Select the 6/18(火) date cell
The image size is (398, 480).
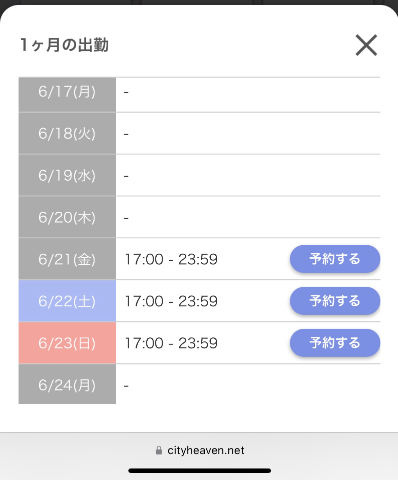click(67, 133)
